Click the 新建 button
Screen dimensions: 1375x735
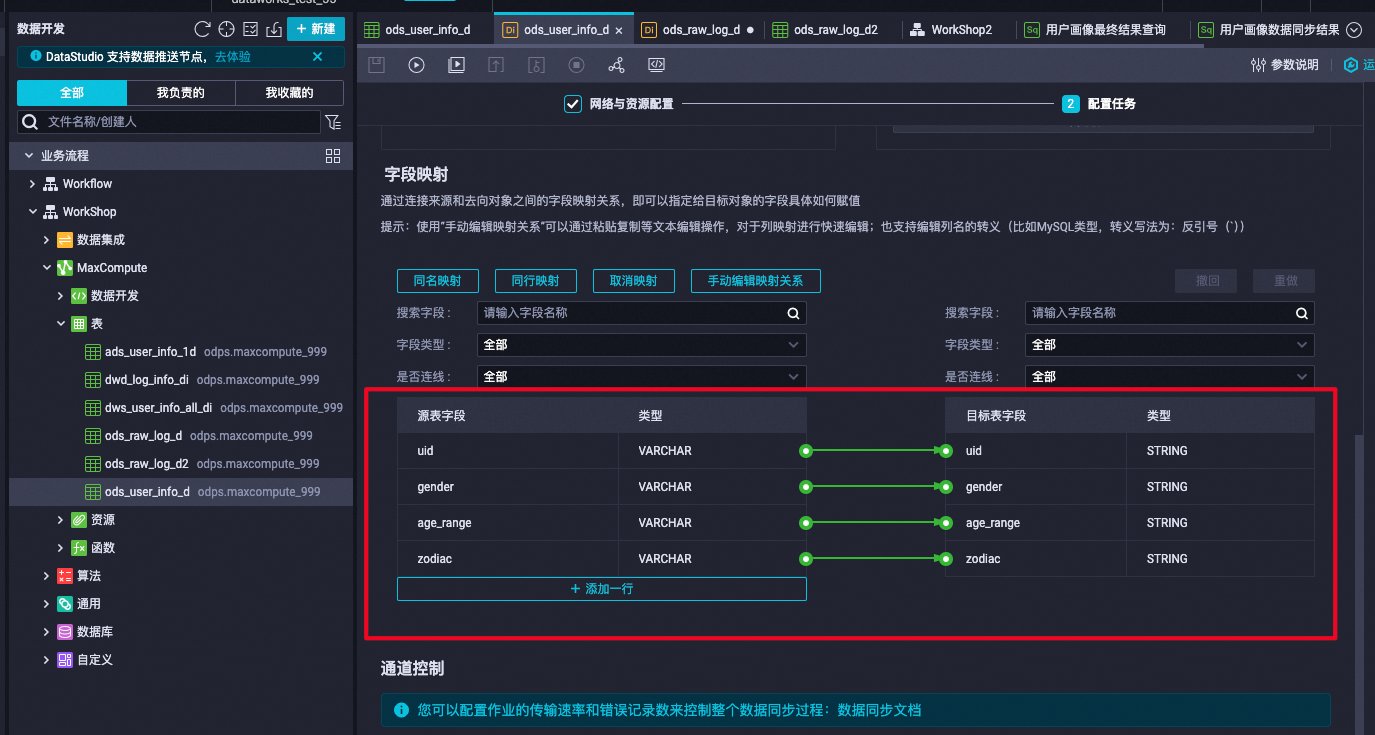[316, 29]
